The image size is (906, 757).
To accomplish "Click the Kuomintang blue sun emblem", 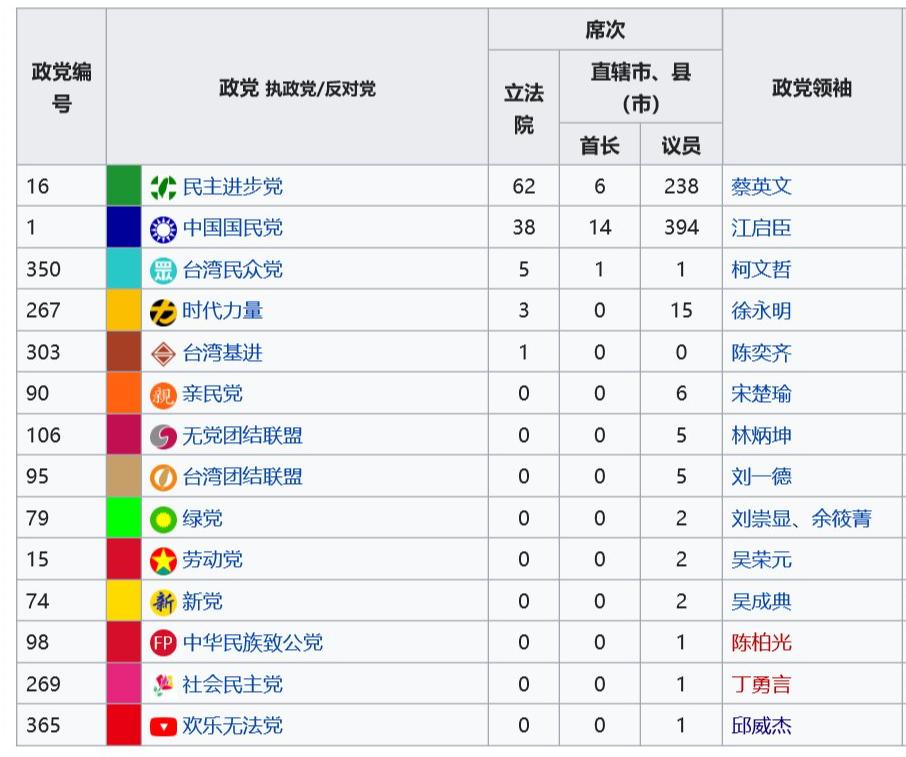I will pyautogui.click(x=163, y=229).
